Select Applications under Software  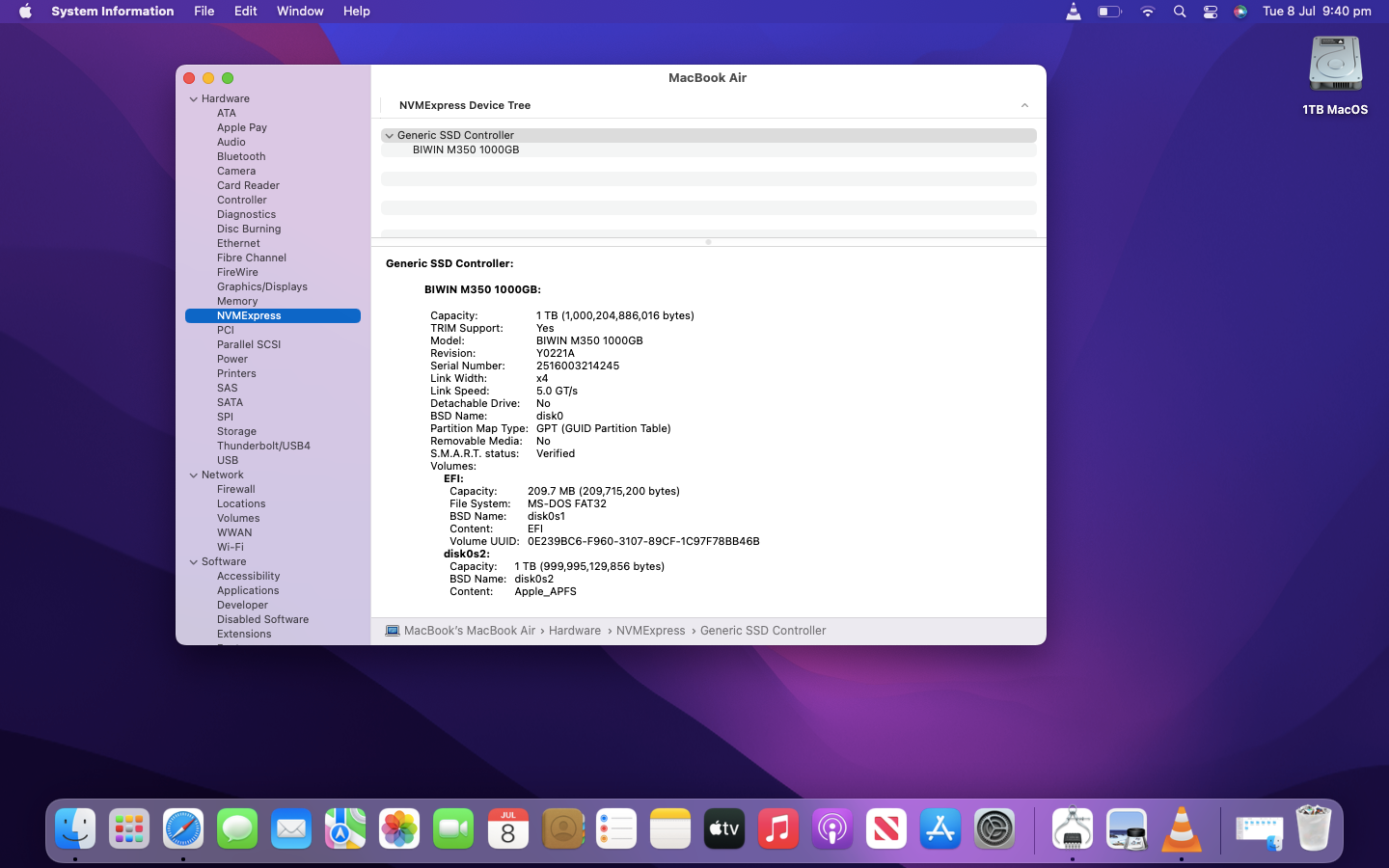(248, 590)
